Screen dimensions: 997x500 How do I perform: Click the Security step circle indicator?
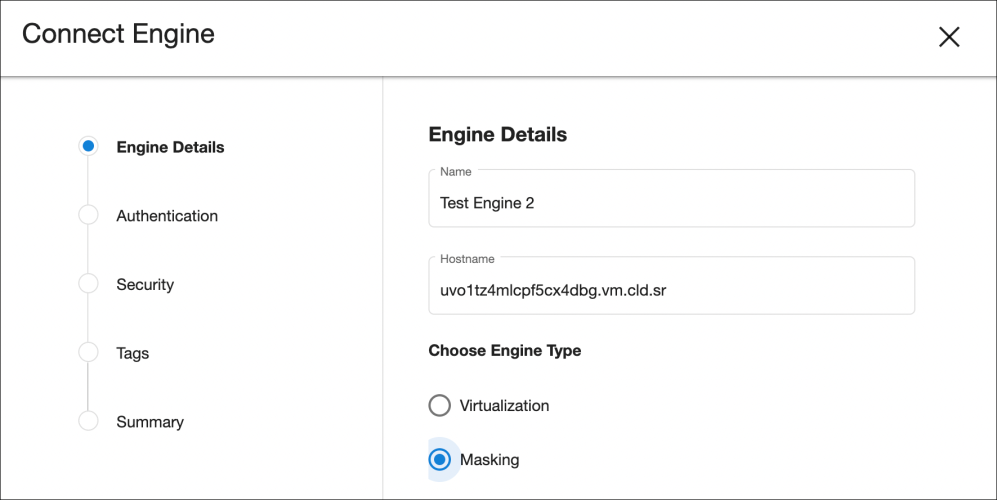[x=88, y=284]
